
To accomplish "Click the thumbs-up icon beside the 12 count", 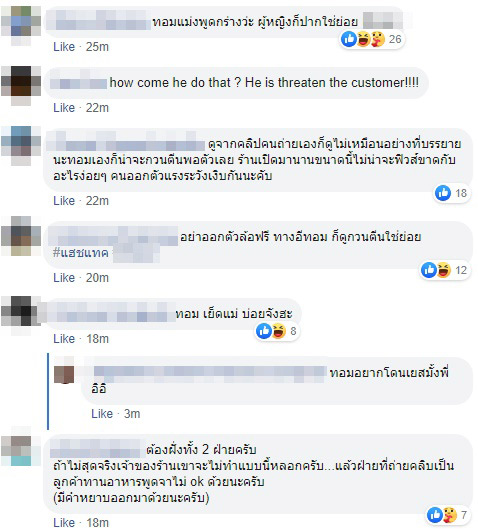I will (429, 270).
